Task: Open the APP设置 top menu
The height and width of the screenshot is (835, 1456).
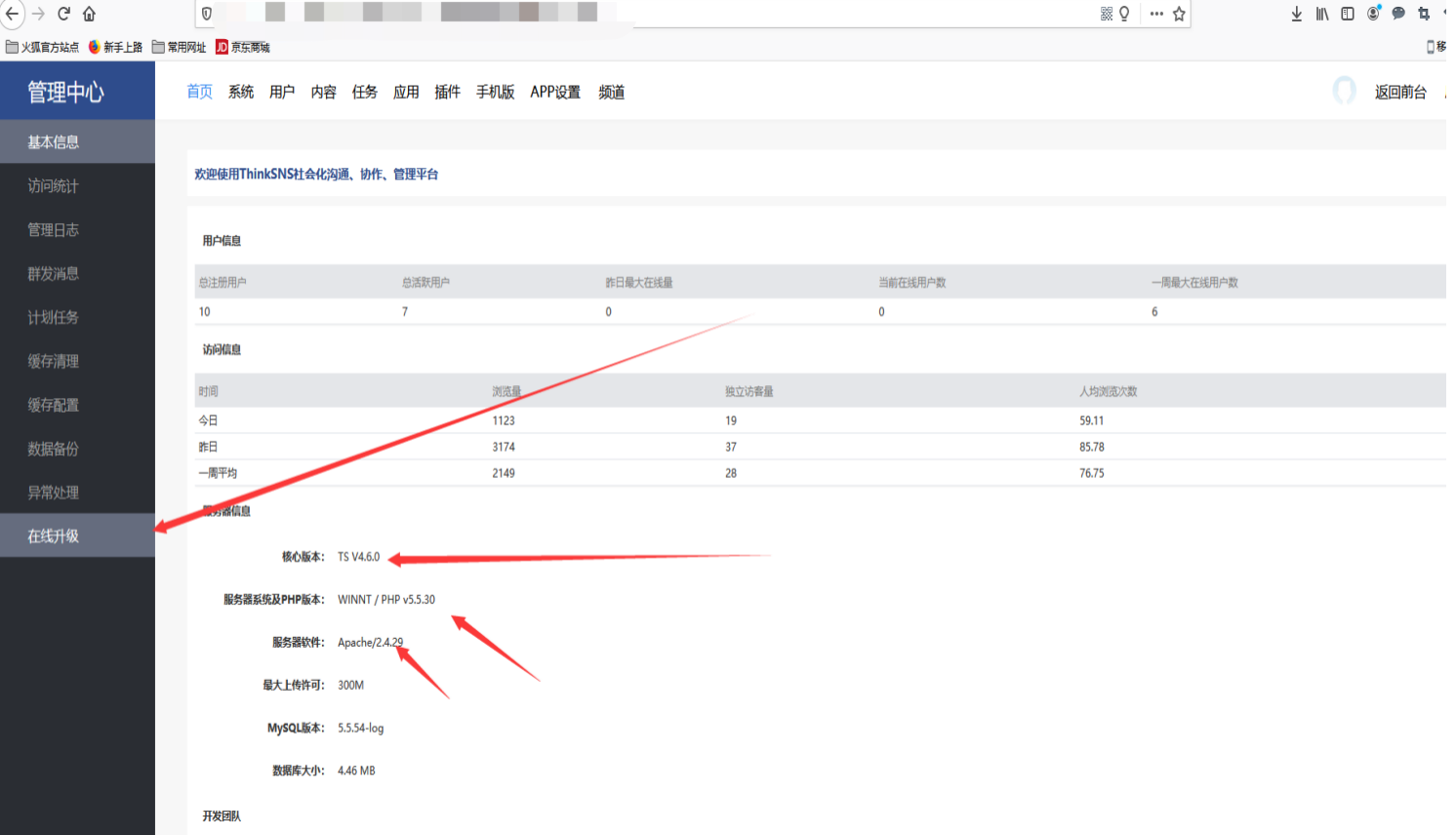Action: [555, 92]
